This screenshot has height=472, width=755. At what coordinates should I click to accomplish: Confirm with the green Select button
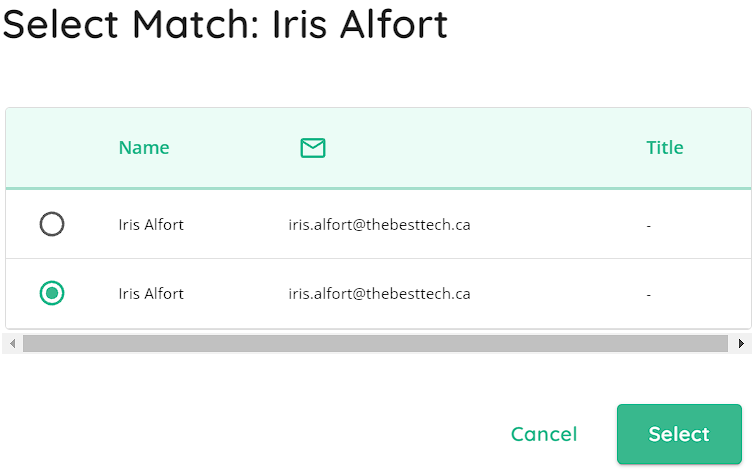click(679, 434)
